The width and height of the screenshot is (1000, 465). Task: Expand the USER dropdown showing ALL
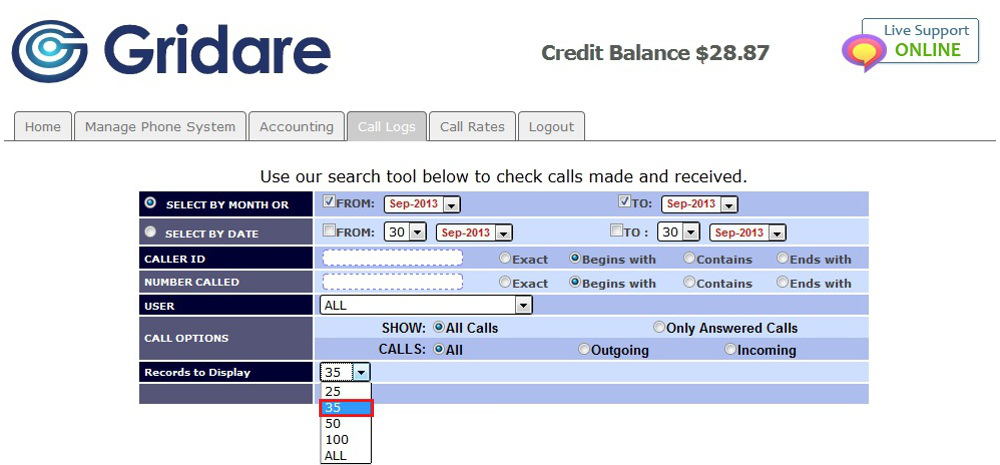coord(426,306)
